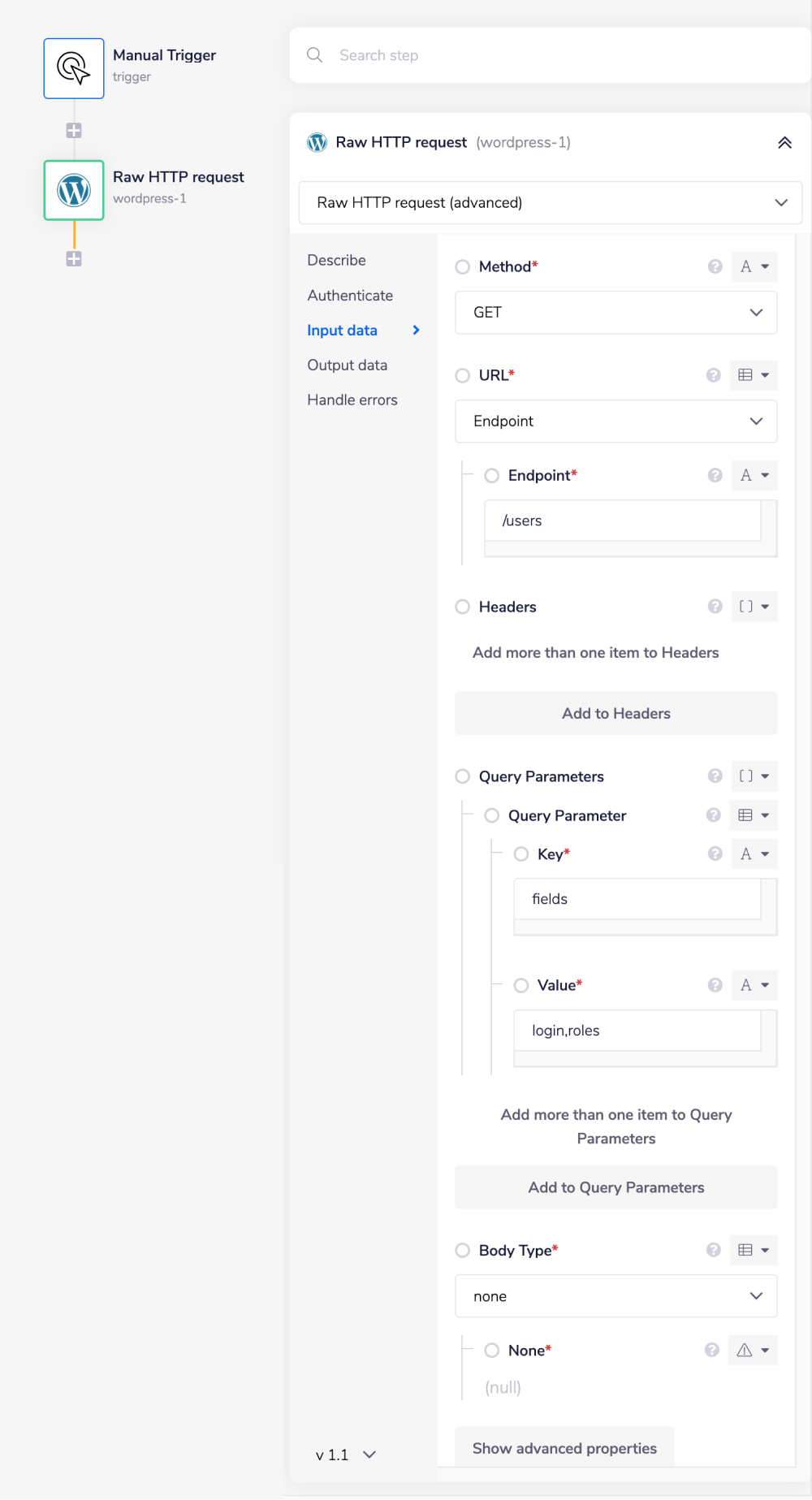This screenshot has width=812, height=1500.
Task: Open the GET method dropdown
Action: click(615, 313)
